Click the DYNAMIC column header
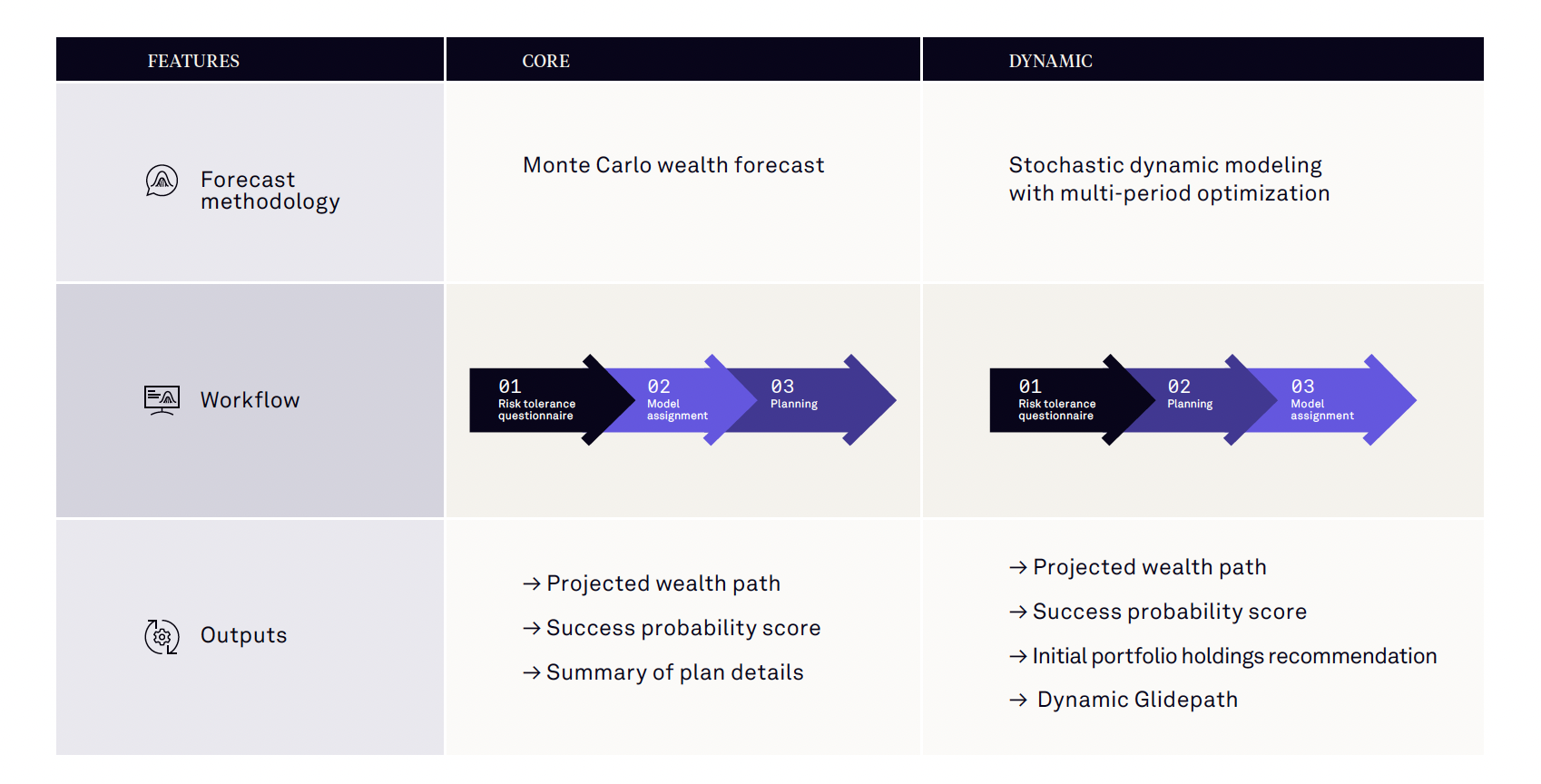Viewport: 1541px width, 784px height. 1050,61
